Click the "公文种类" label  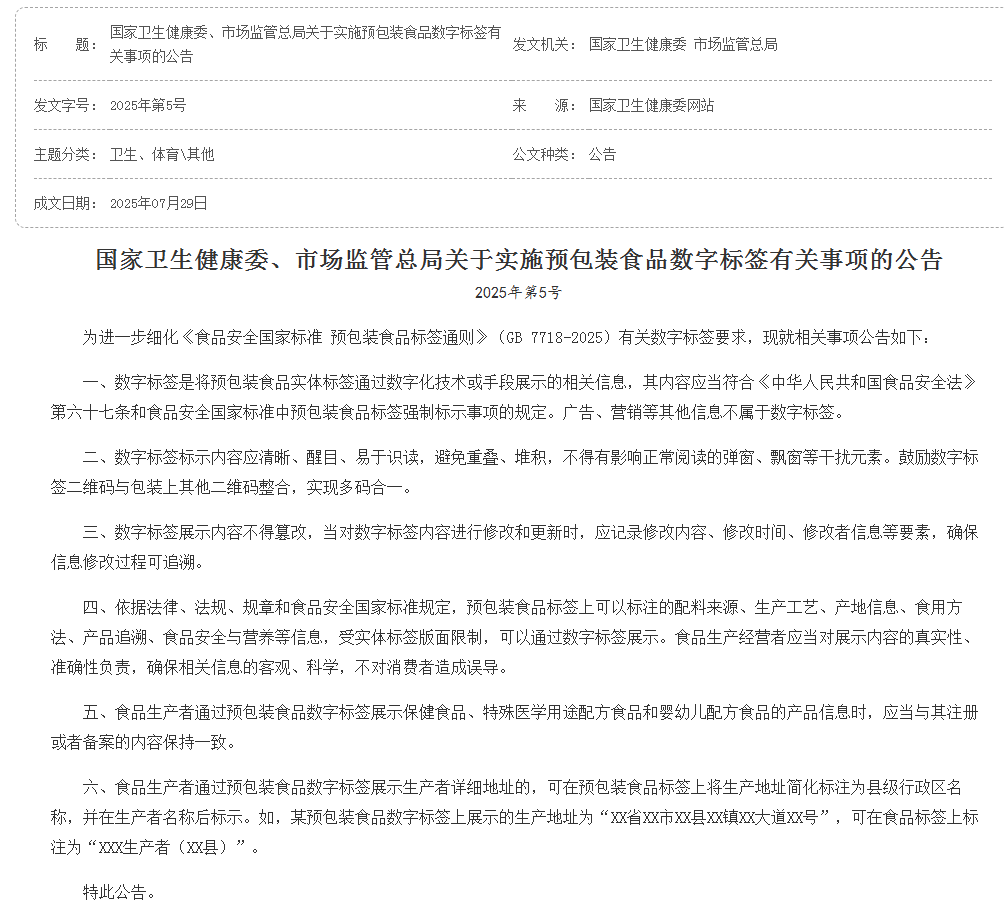click(x=541, y=154)
